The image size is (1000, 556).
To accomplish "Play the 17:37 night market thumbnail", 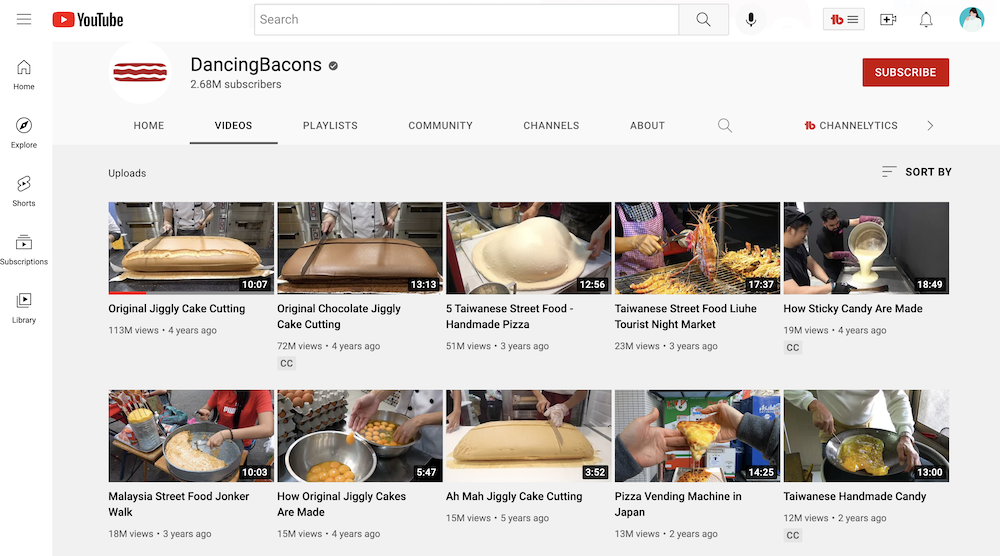I will 697,248.
